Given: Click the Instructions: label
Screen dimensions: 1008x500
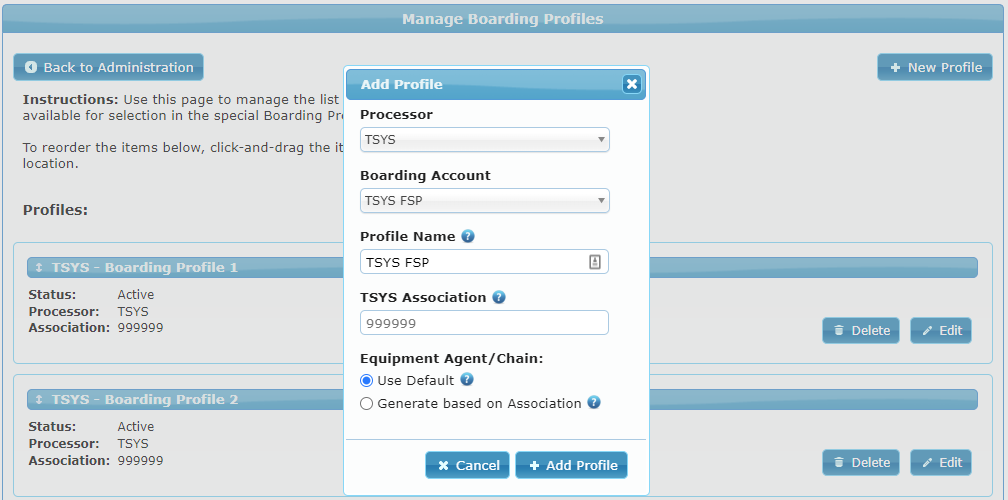Looking at the screenshot, I should 71,100.
